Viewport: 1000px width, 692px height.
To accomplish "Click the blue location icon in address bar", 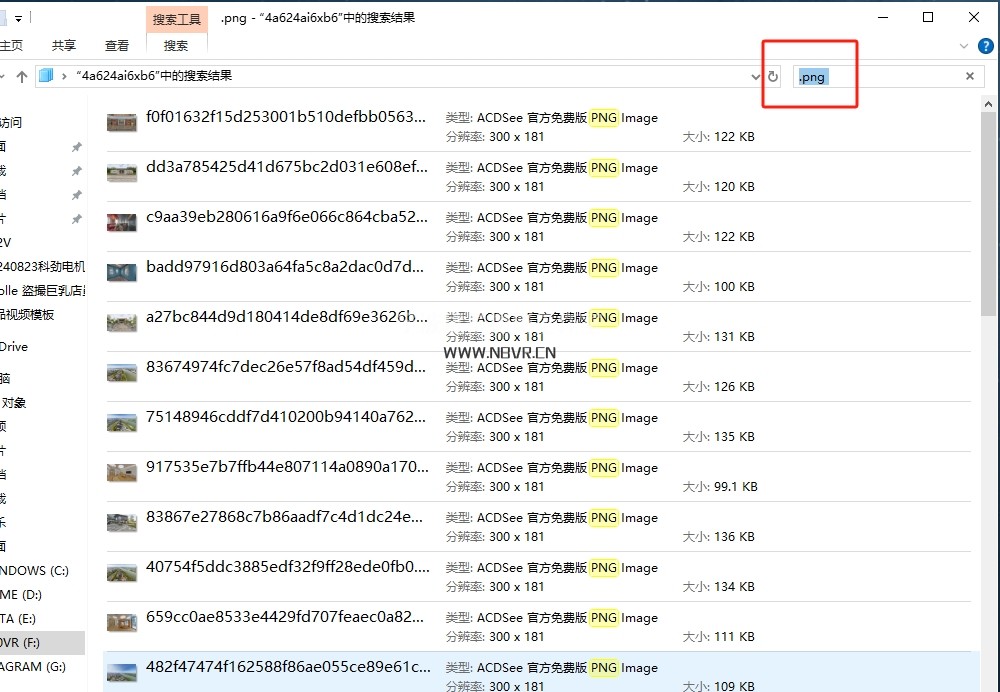I will [45, 76].
